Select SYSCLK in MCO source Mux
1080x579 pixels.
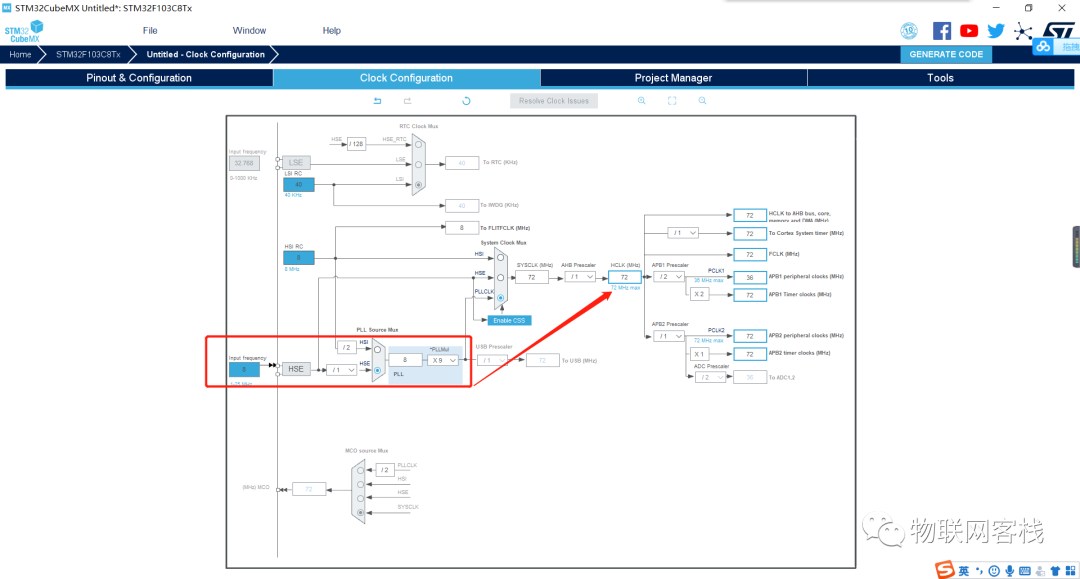coord(360,512)
